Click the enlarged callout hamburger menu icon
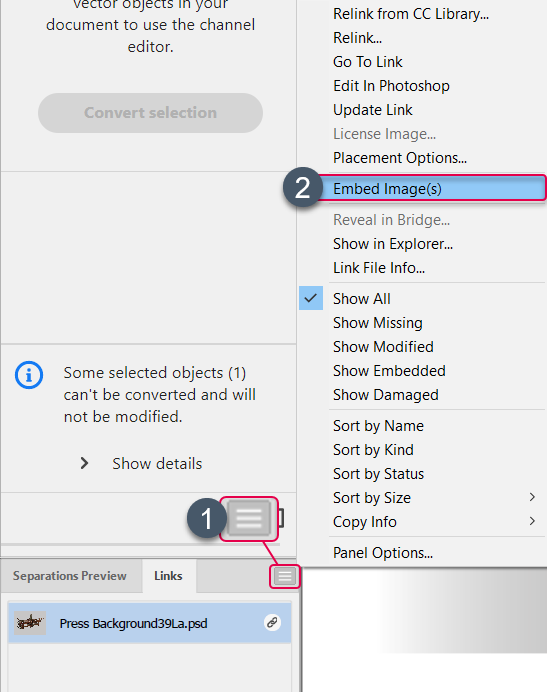 pos(249,518)
